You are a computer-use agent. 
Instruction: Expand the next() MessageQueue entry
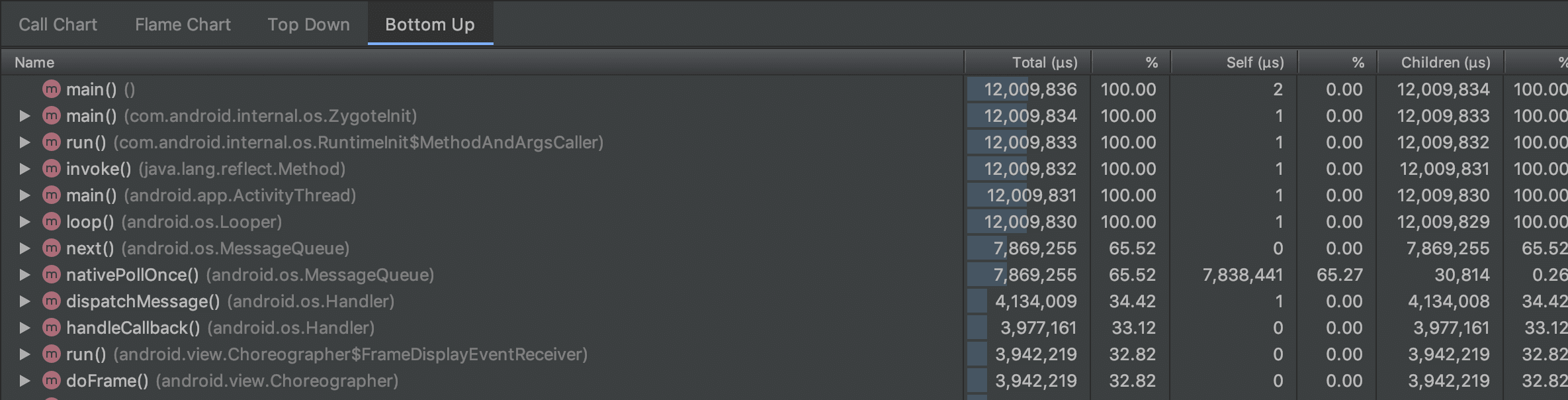pos(25,248)
